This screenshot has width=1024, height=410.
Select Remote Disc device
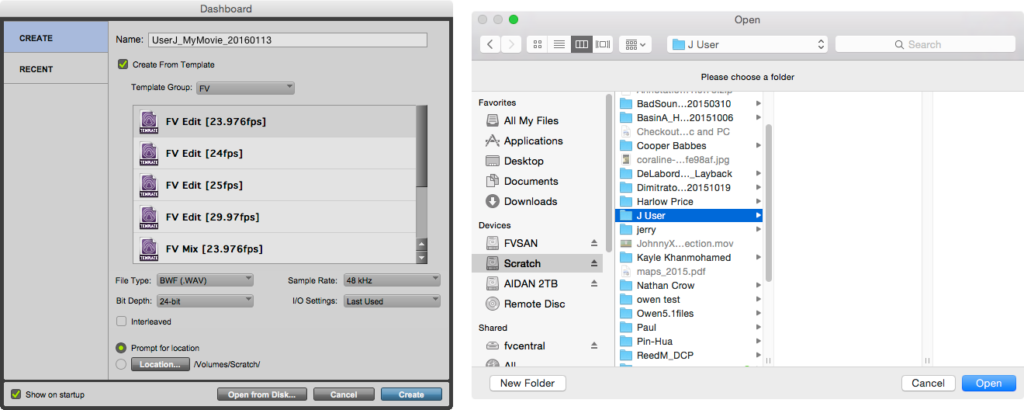pyautogui.click(x=534, y=304)
